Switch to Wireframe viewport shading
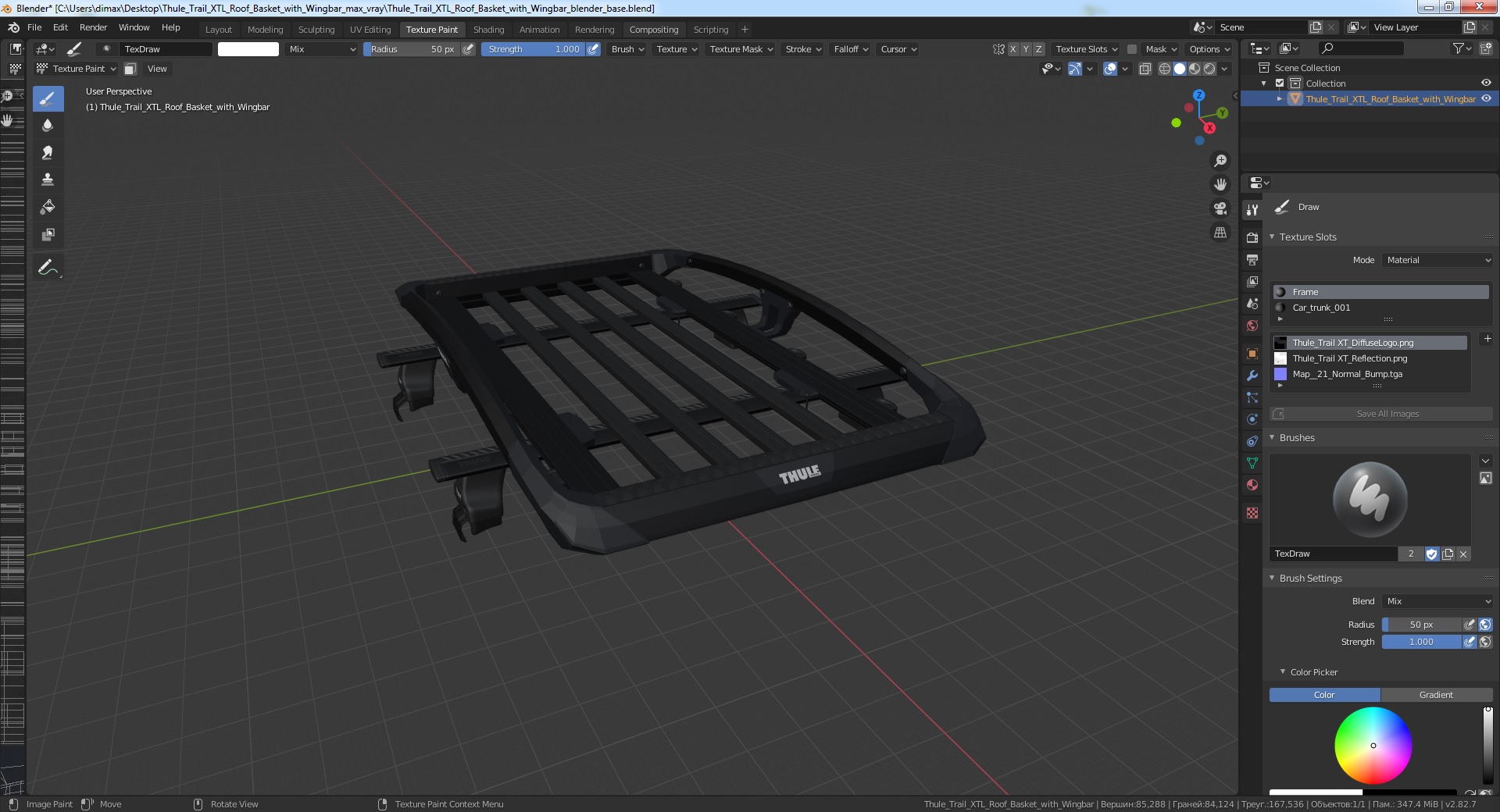Viewport: 1500px width, 812px height. [1164, 69]
